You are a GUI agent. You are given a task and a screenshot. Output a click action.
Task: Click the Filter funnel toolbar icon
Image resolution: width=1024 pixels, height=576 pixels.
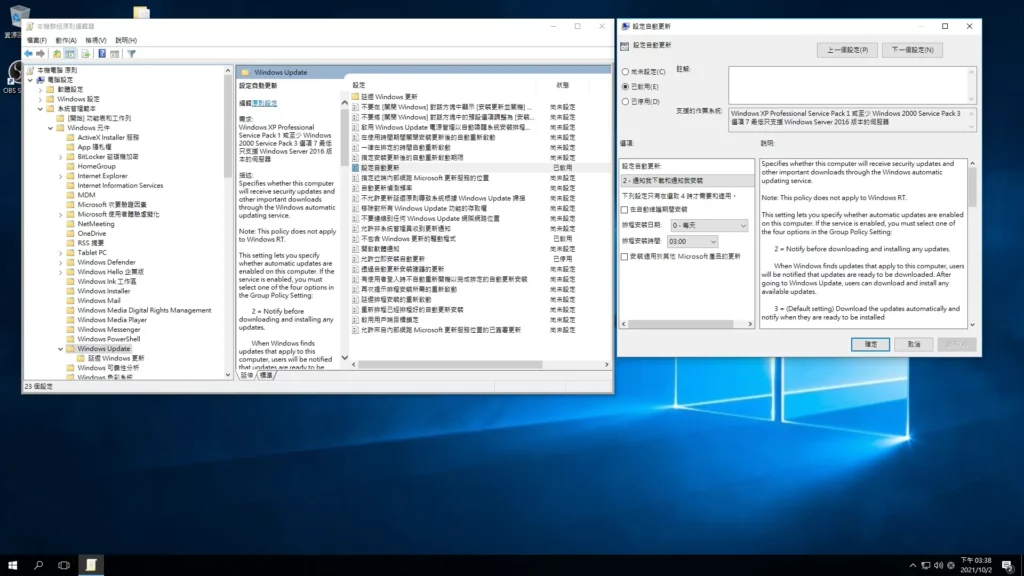coord(131,54)
